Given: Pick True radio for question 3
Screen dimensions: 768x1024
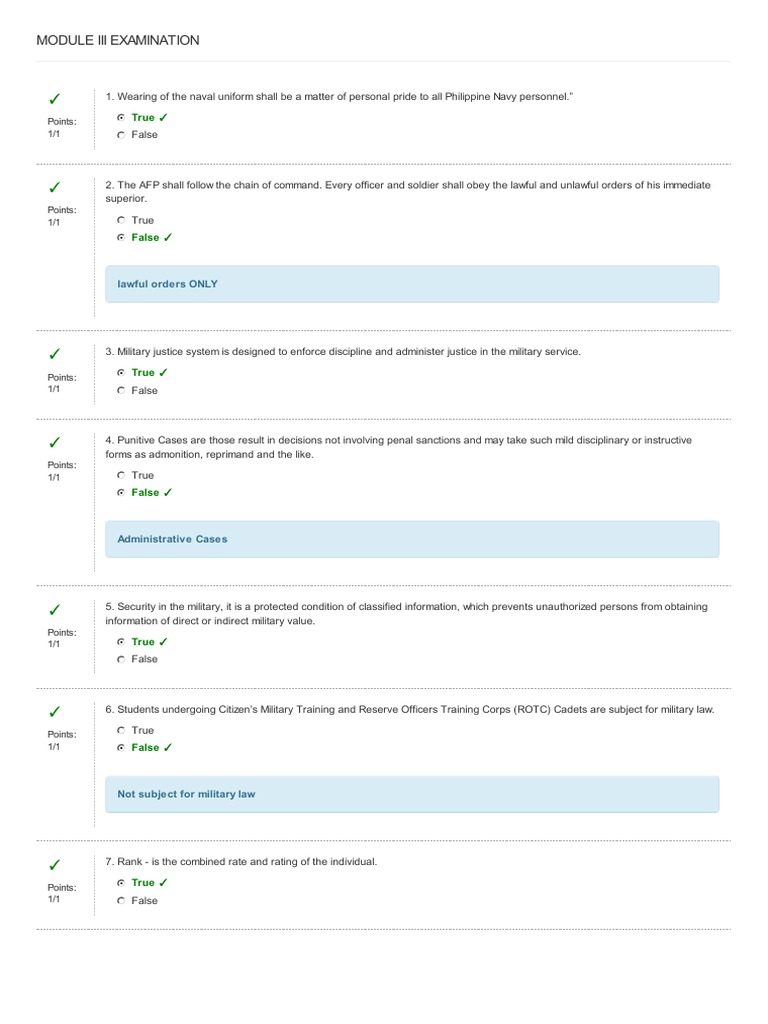Looking at the screenshot, I should (121, 373).
